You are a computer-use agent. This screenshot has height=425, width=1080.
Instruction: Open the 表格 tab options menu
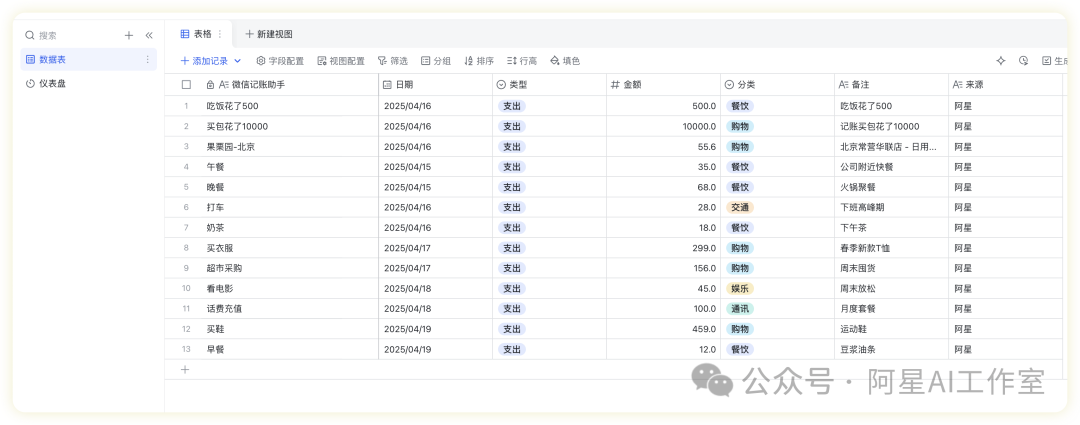tap(220, 34)
